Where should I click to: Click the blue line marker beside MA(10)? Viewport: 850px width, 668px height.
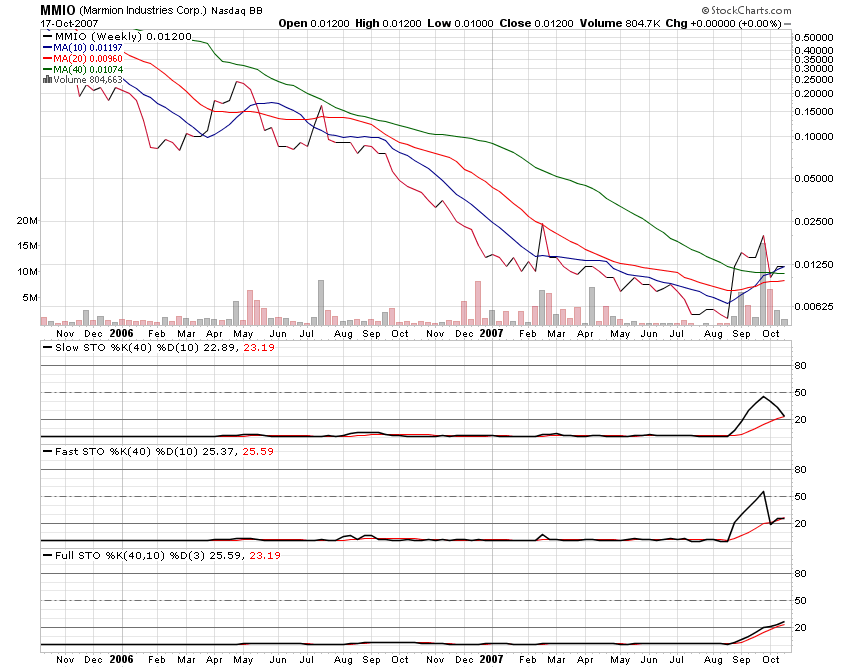coord(48,48)
